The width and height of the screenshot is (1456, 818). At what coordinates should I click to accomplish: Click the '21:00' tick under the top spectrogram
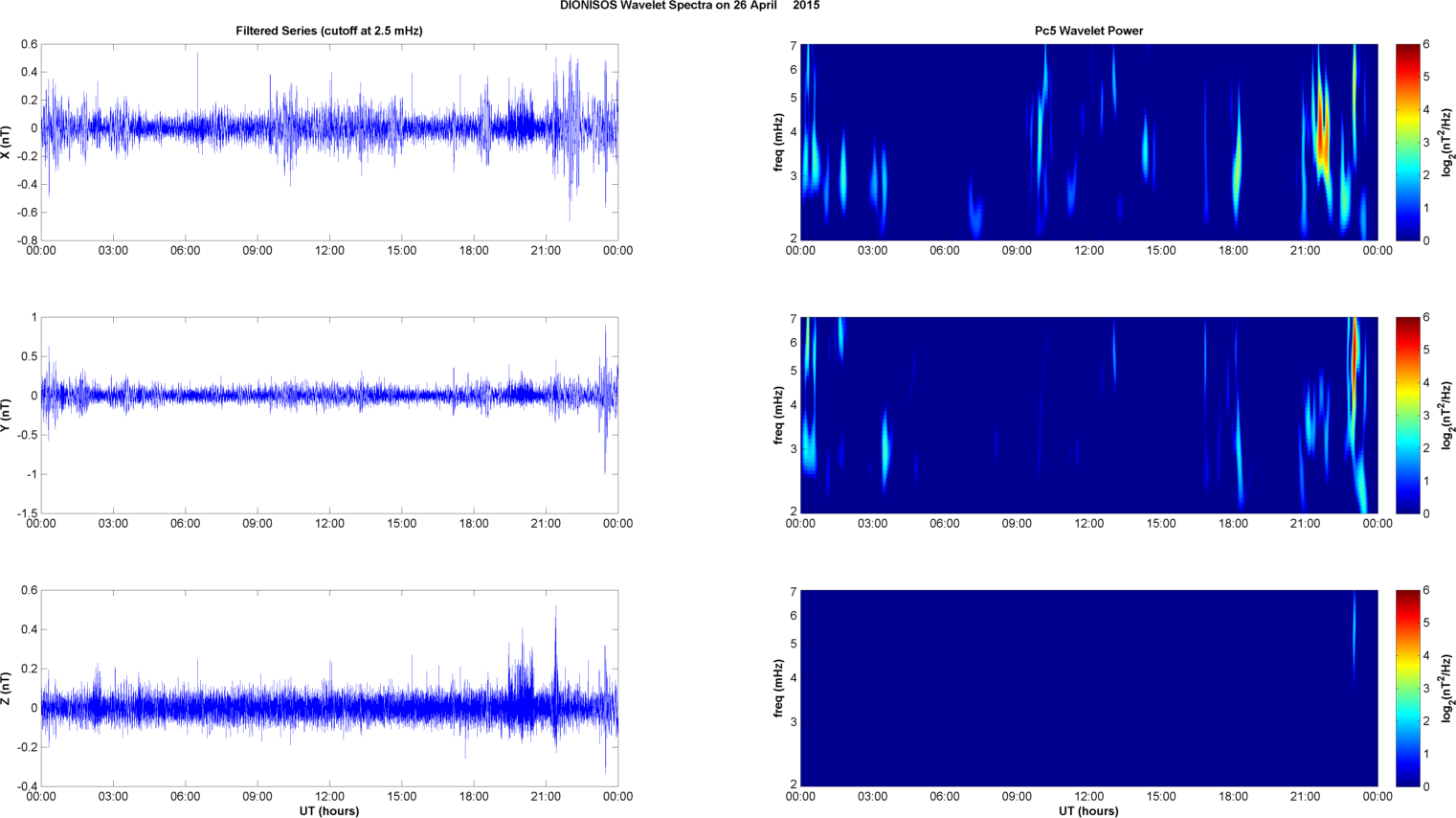(x=1306, y=251)
